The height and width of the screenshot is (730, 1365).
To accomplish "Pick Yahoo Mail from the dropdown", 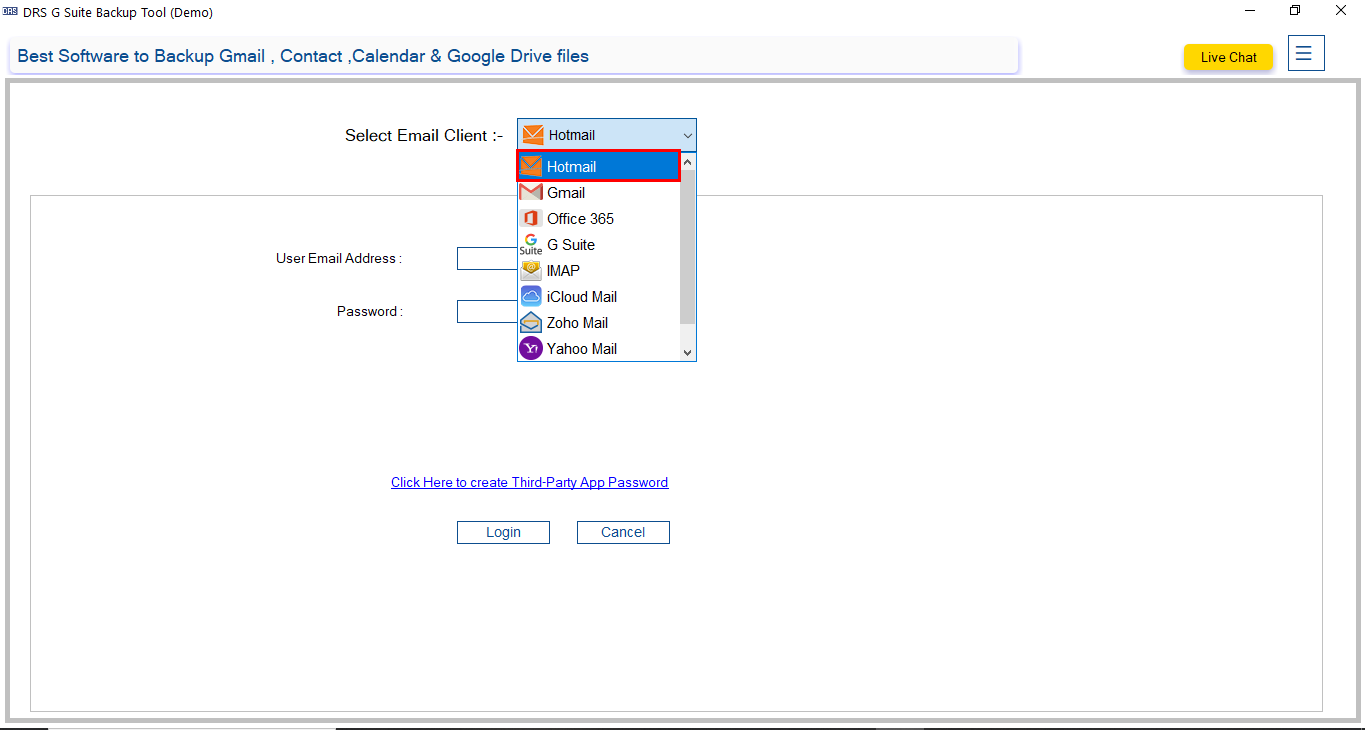I will pos(581,349).
